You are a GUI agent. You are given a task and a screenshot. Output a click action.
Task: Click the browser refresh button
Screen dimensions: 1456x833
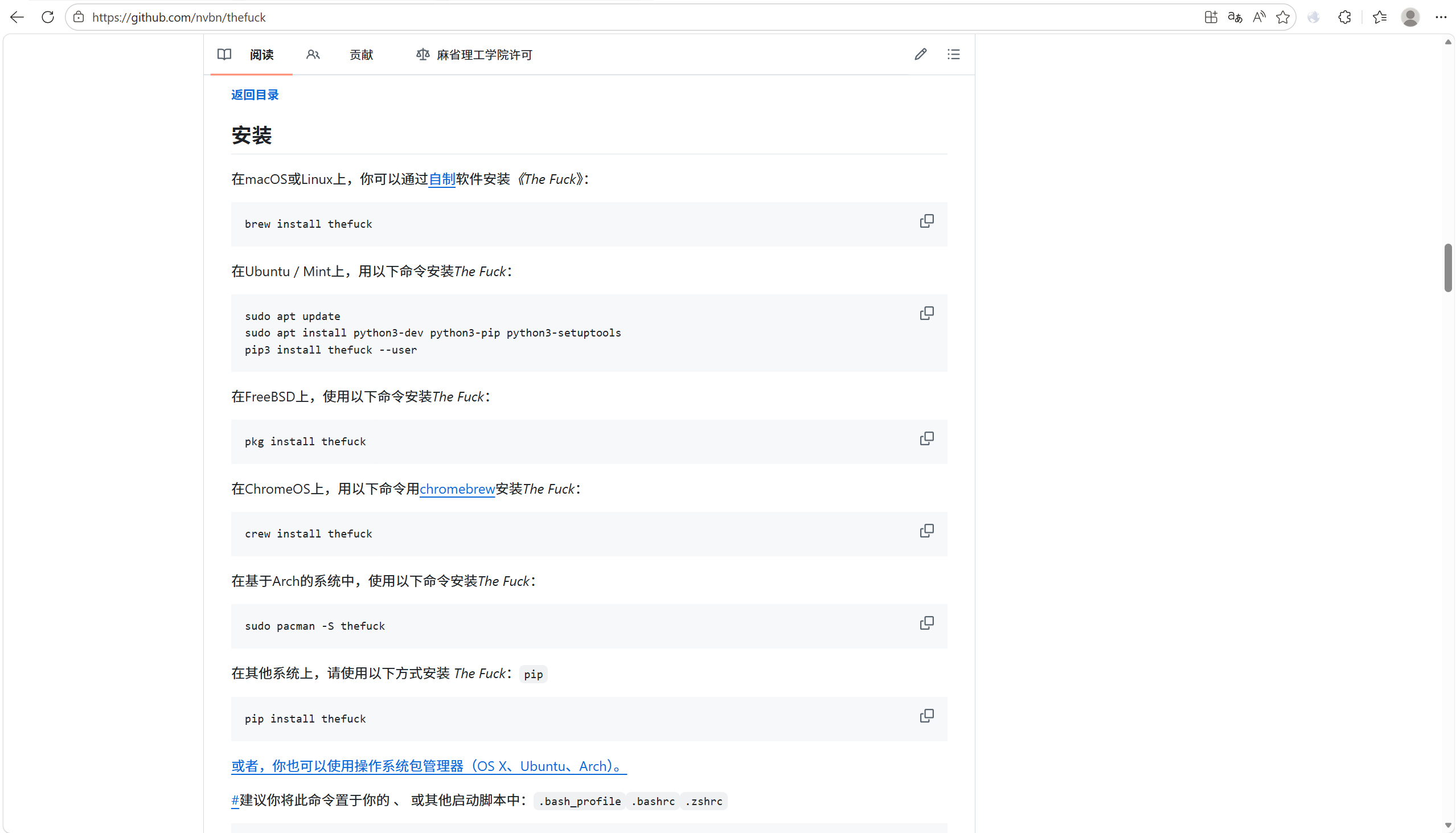pos(48,17)
